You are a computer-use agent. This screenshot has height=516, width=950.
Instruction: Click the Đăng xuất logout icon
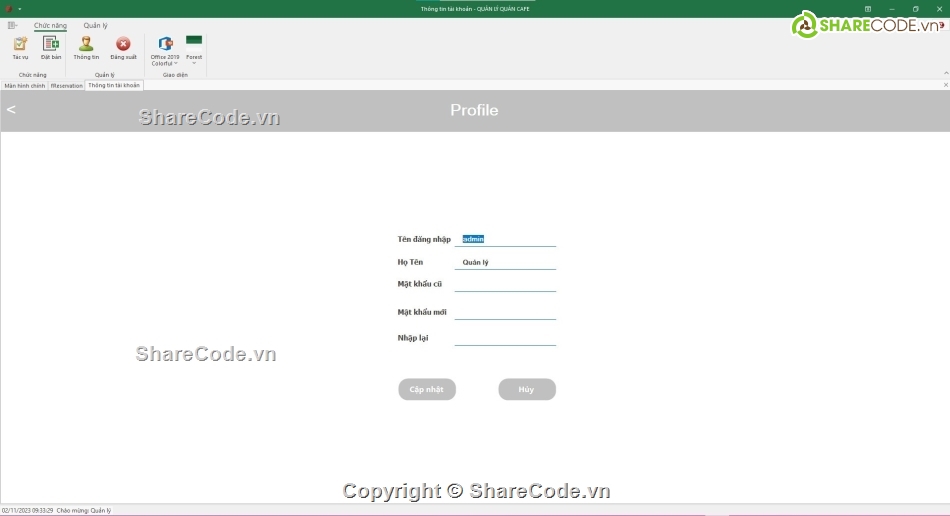[x=123, y=46]
